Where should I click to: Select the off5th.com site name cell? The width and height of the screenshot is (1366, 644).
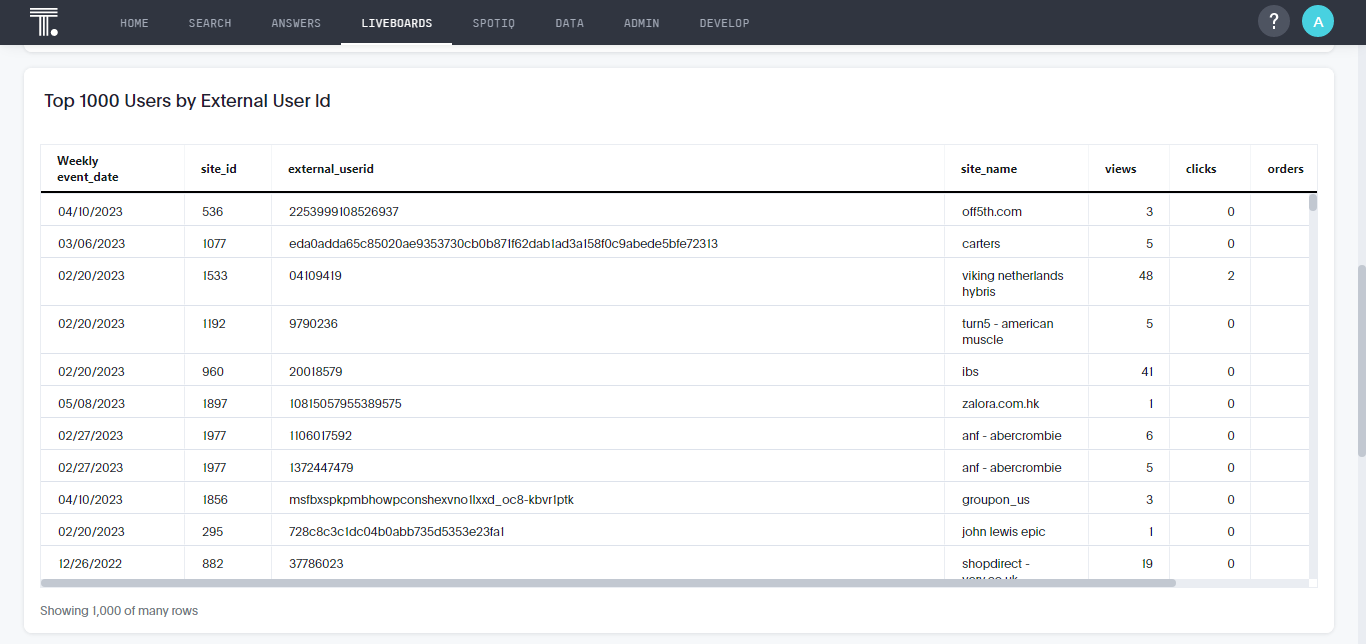click(x=991, y=212)
